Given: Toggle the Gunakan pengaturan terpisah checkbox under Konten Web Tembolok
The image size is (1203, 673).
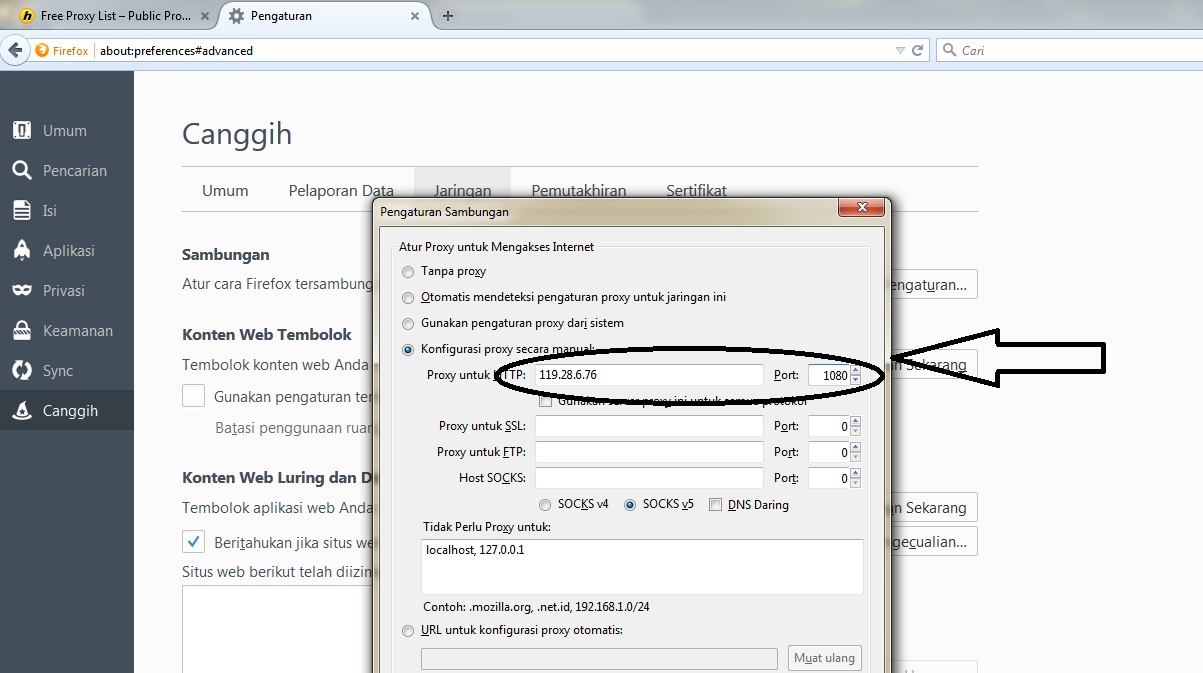Looking at the screenshot, I should [194, 396].
